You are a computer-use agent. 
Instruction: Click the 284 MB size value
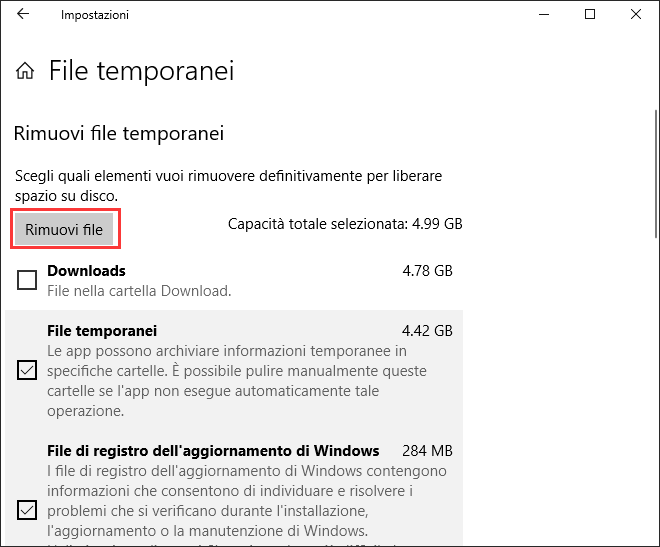427,450
